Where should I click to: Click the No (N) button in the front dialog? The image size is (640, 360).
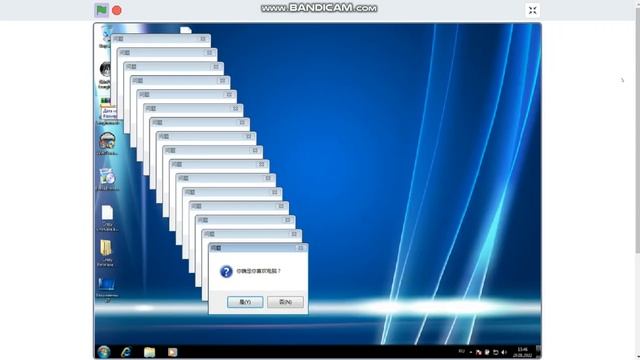click(x=285, y=302)
